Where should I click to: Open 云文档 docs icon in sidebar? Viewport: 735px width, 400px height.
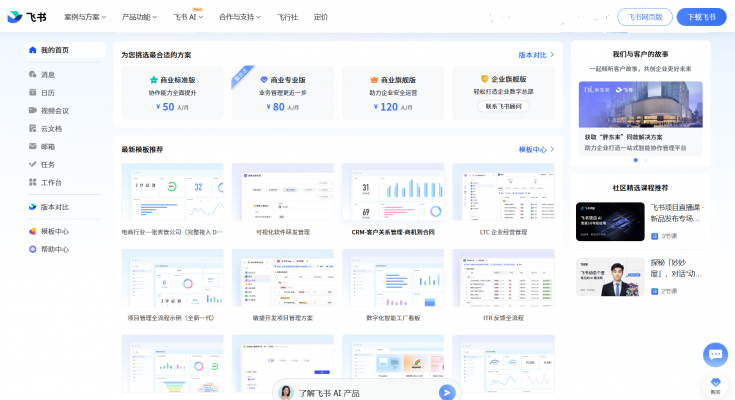[32, 128]
